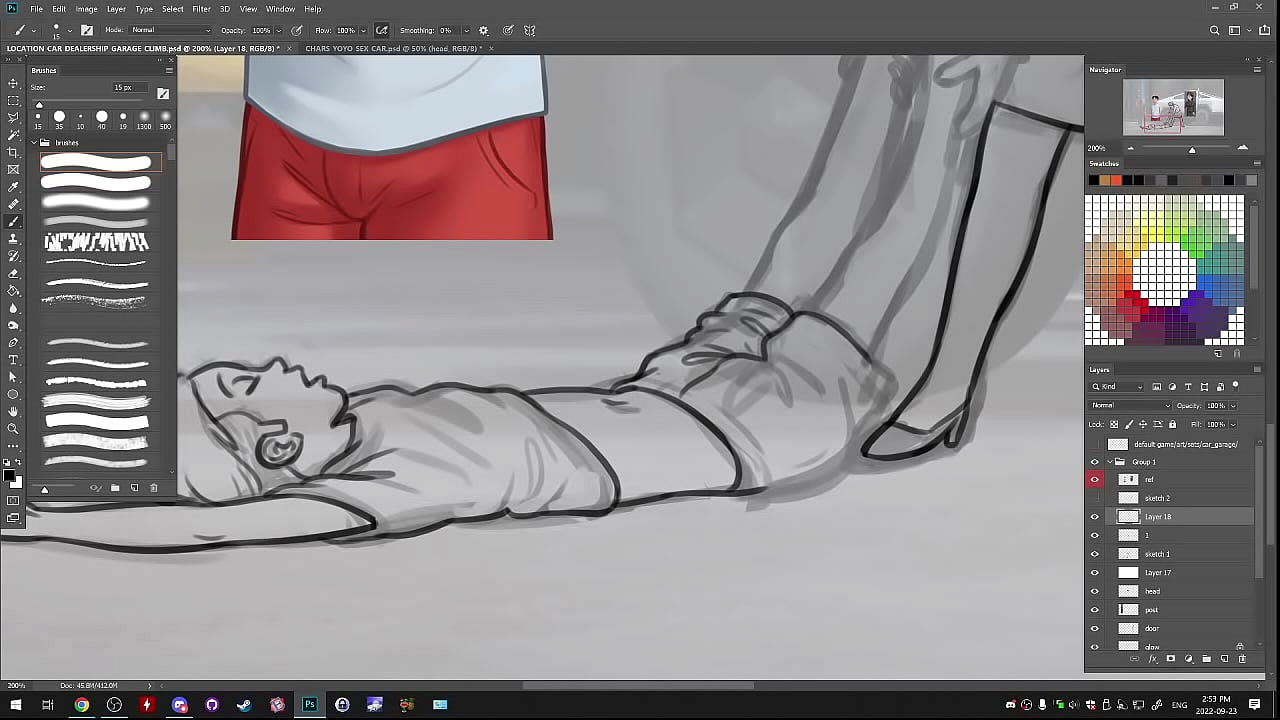The width and height of the screenshot is (1280, 720).
Task: Choose the Eraser tool in the toolbar
Action: click(13, 273)
